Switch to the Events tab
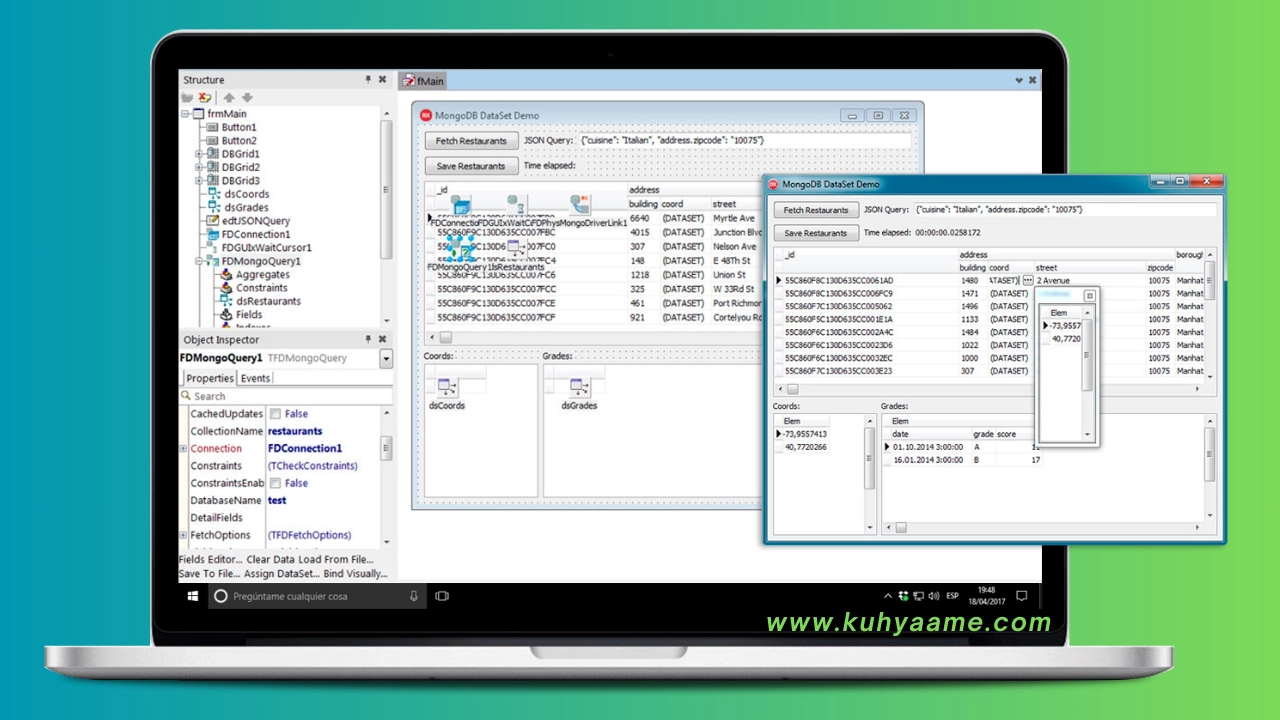Image resolution: width=1280 pixels, height=720 pixels. [x=255, y=378]
